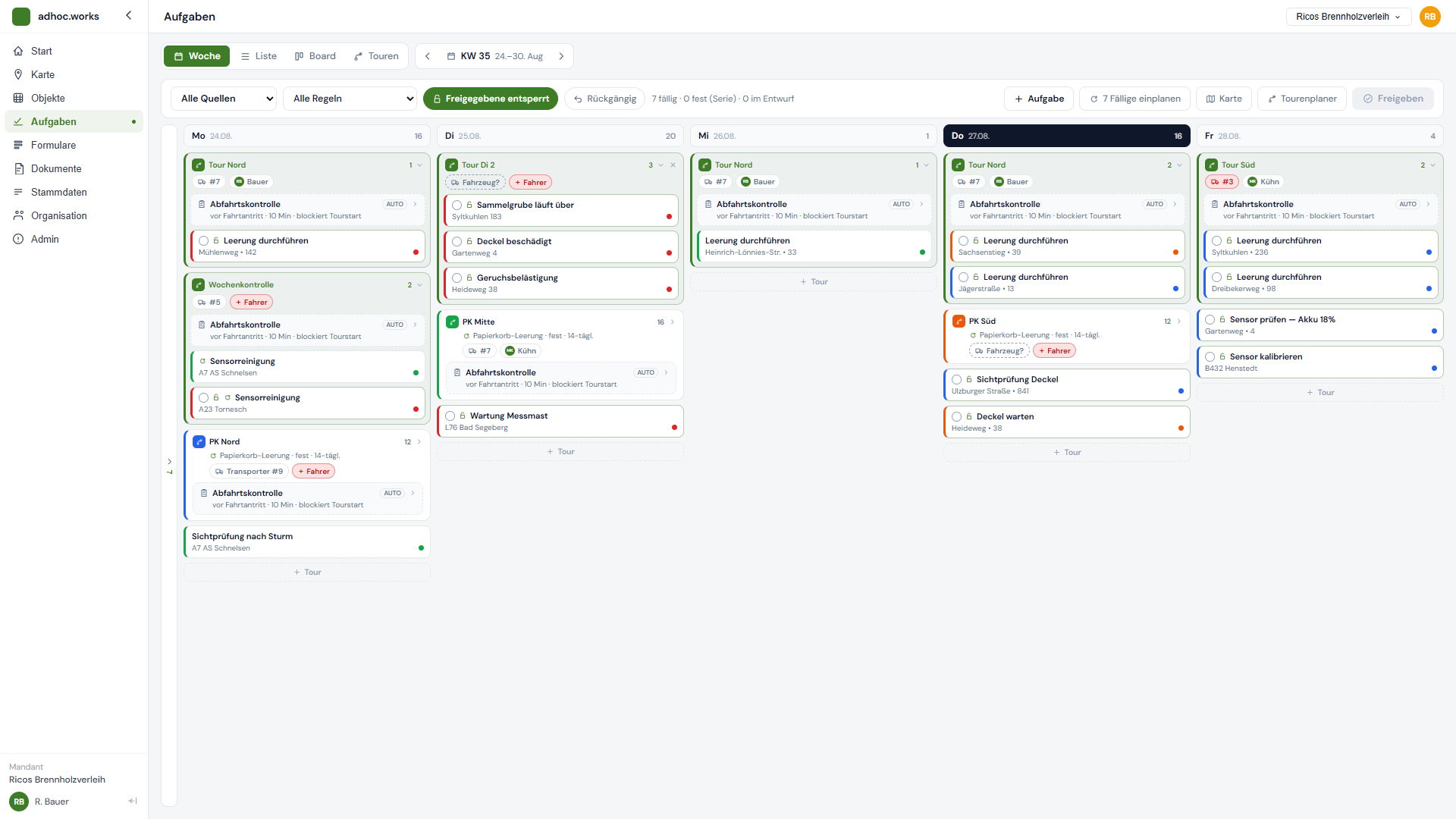Collapse the sidebar with the chevron icon
Screen dimensions: 1456x819
point(129,15)
